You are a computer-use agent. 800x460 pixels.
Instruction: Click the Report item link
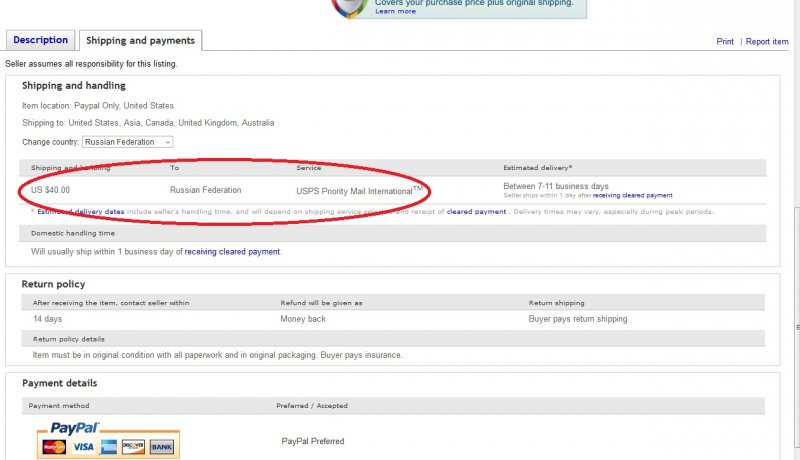coord(767,42)
